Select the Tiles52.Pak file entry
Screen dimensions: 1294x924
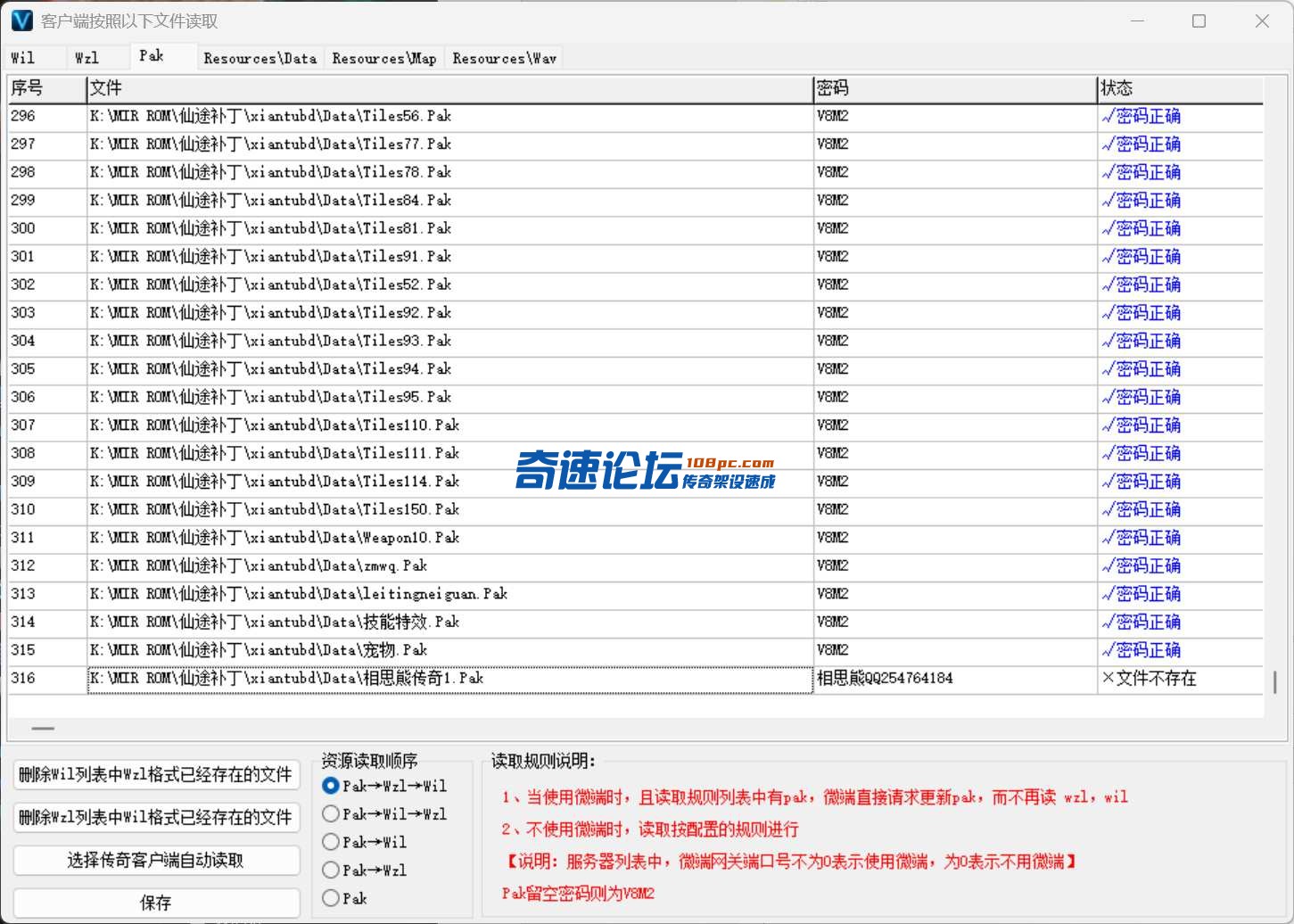(x=449, y=285)
